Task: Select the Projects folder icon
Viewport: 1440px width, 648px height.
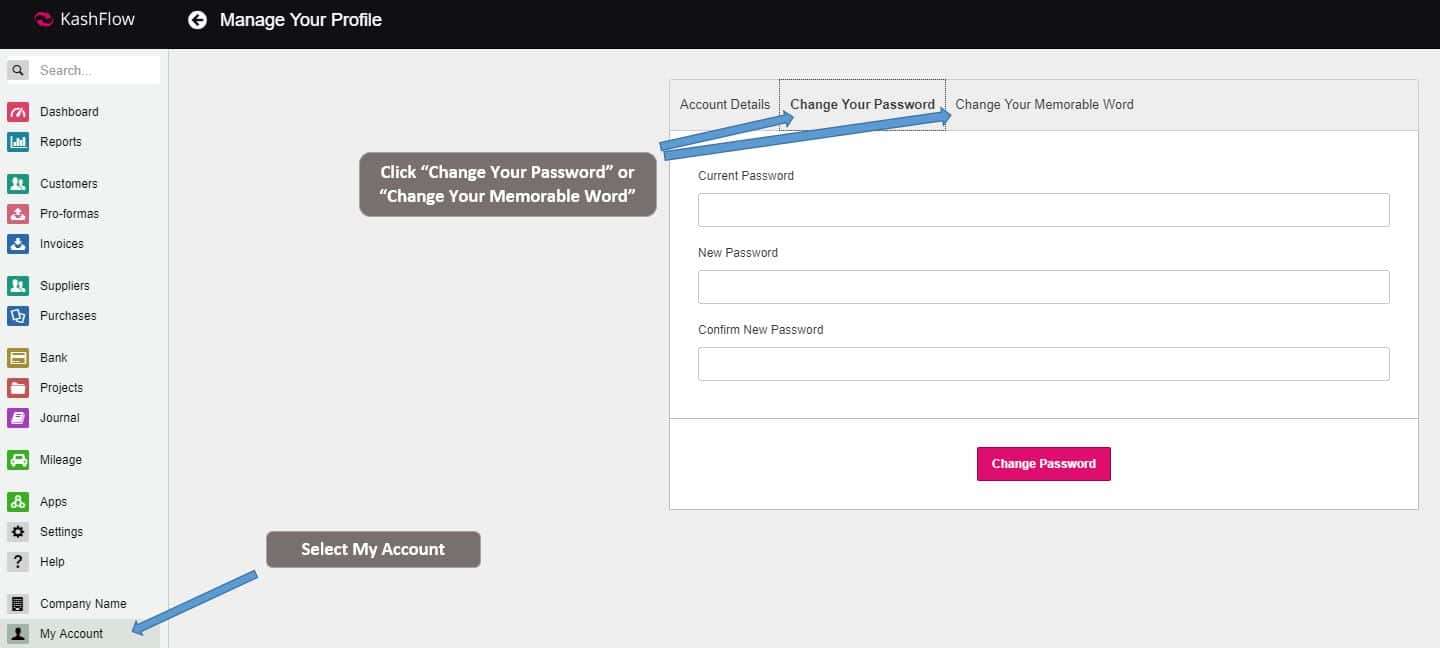Action: click(18, 388)
